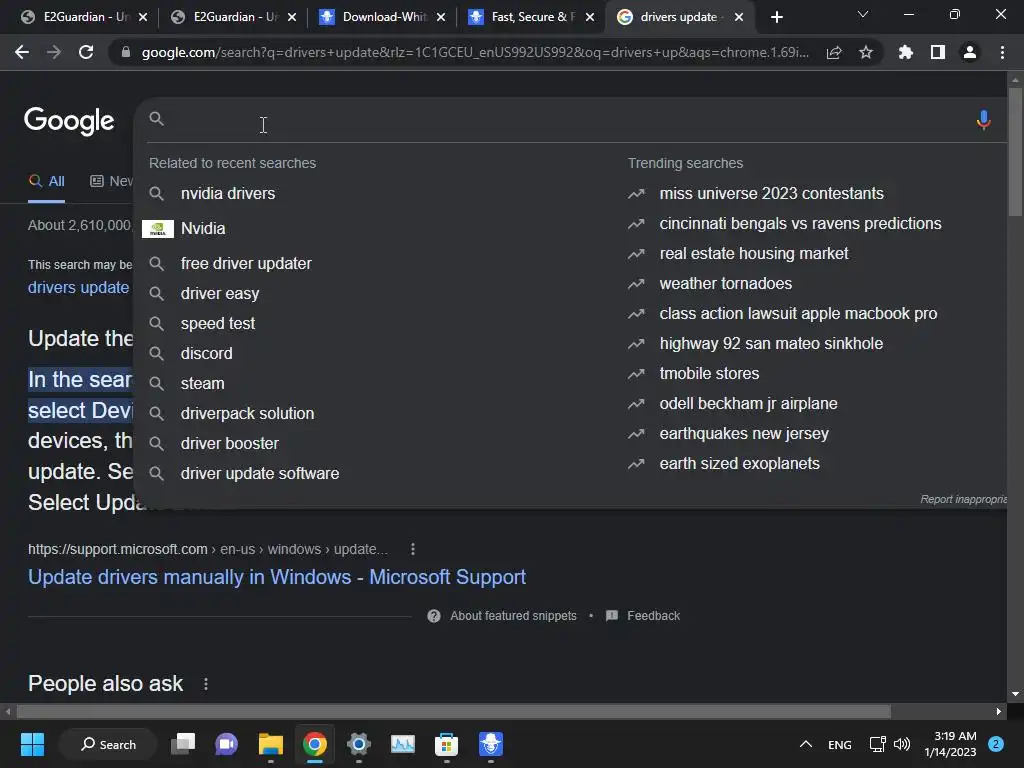Open Microsoft Store from the taskbar
The width and height of the screenshot is (1024, 768).
point(447,744)
